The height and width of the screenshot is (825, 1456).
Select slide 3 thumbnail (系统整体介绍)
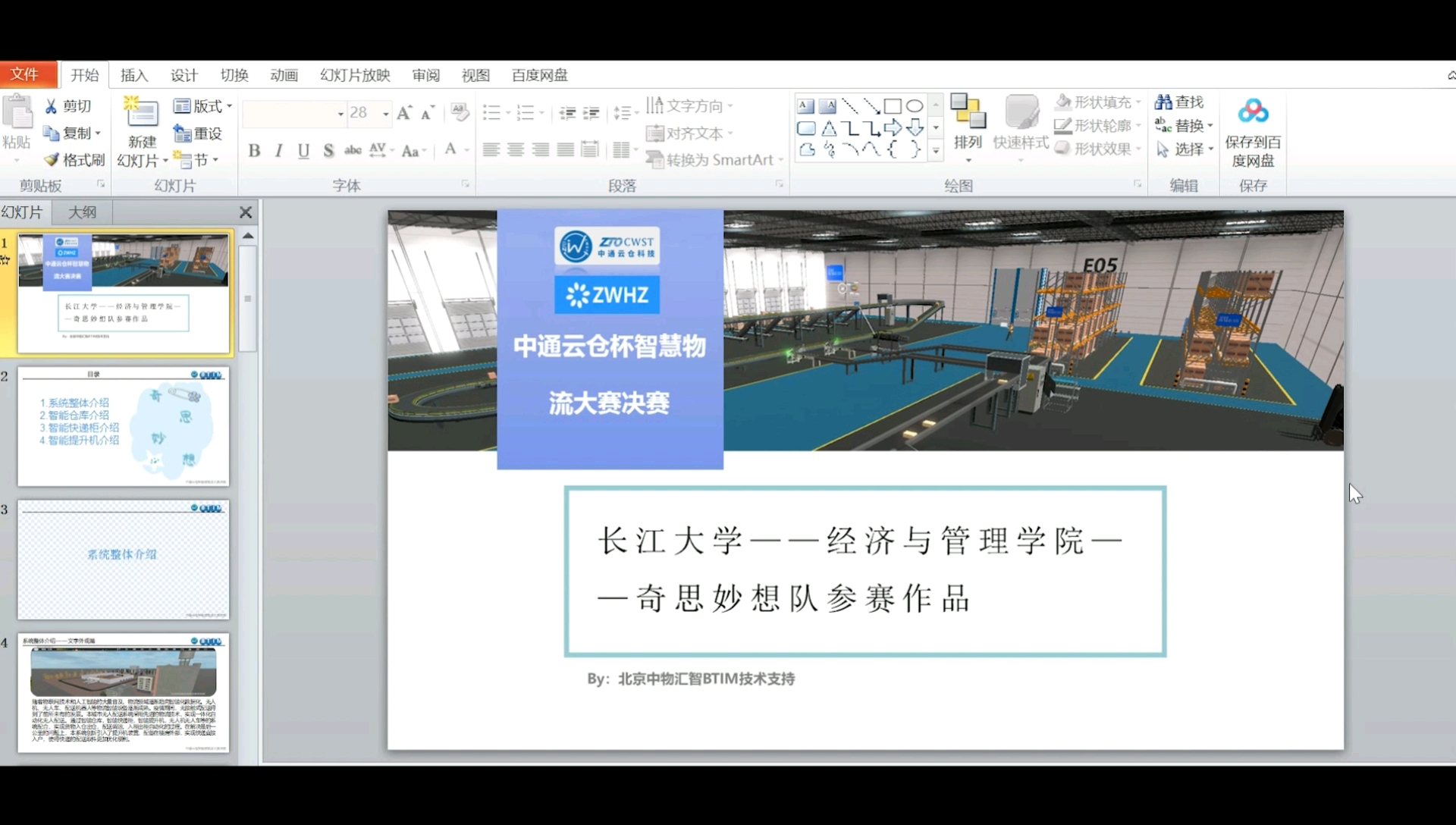pyautogui.click(x=123, y=560)
